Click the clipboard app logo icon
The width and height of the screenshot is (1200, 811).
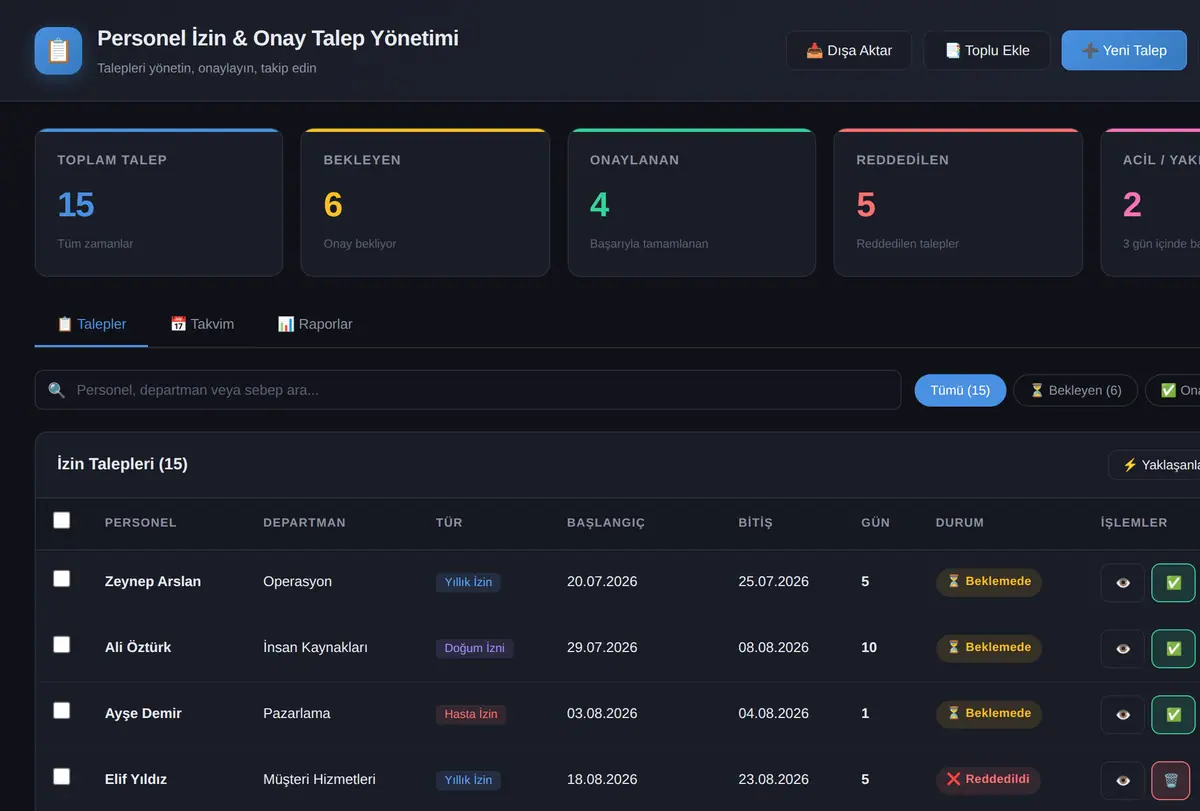click(x=58, y=50)
